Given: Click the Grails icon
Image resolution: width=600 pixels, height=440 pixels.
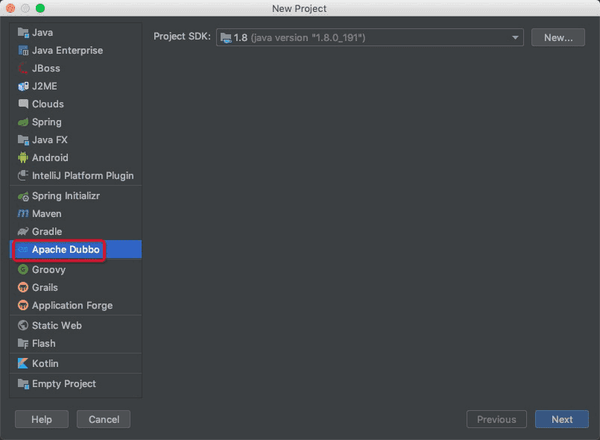Looking at the screenshot, I should pos(23,288).
